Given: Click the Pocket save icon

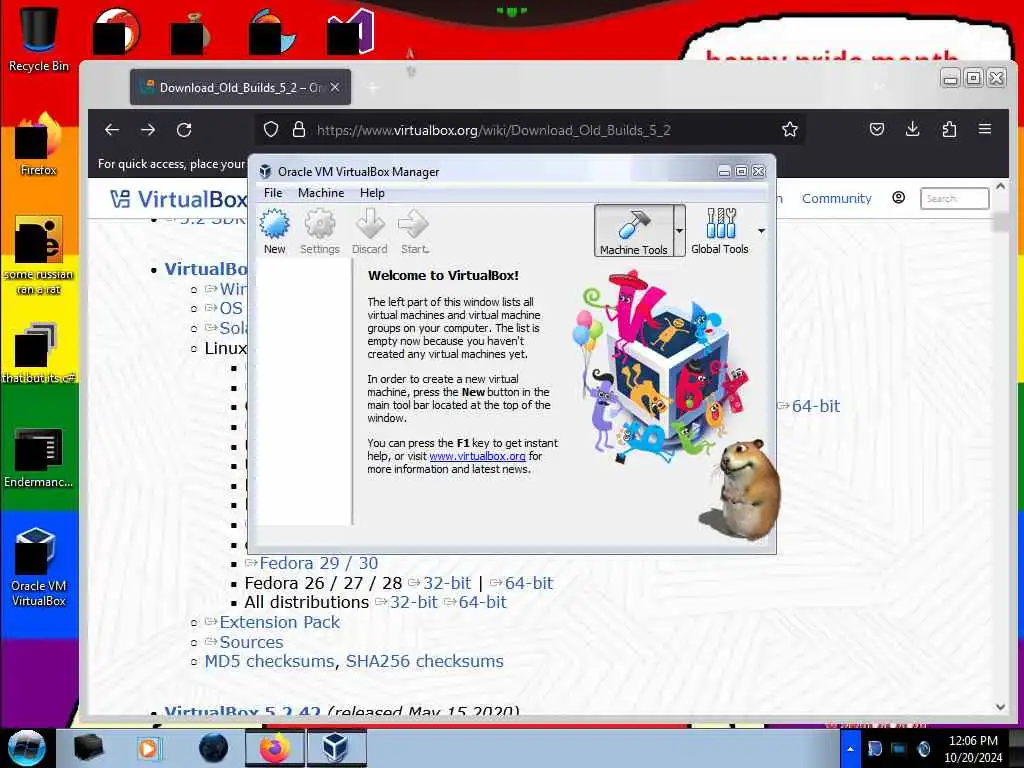Looking at the screenshot, I should (x=877, y=129).
